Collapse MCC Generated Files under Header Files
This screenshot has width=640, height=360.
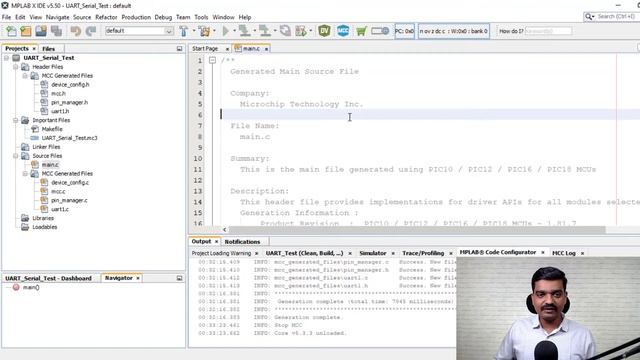click(25, 76)
